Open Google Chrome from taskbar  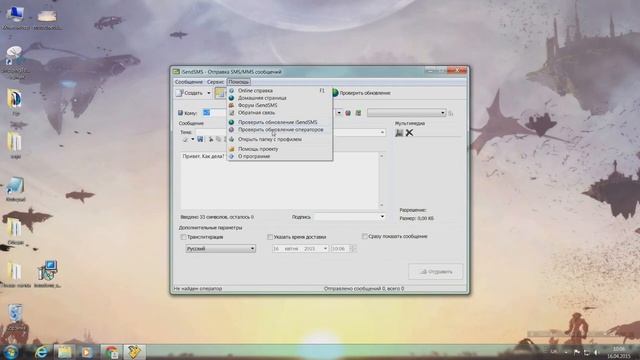coord(111,352)
